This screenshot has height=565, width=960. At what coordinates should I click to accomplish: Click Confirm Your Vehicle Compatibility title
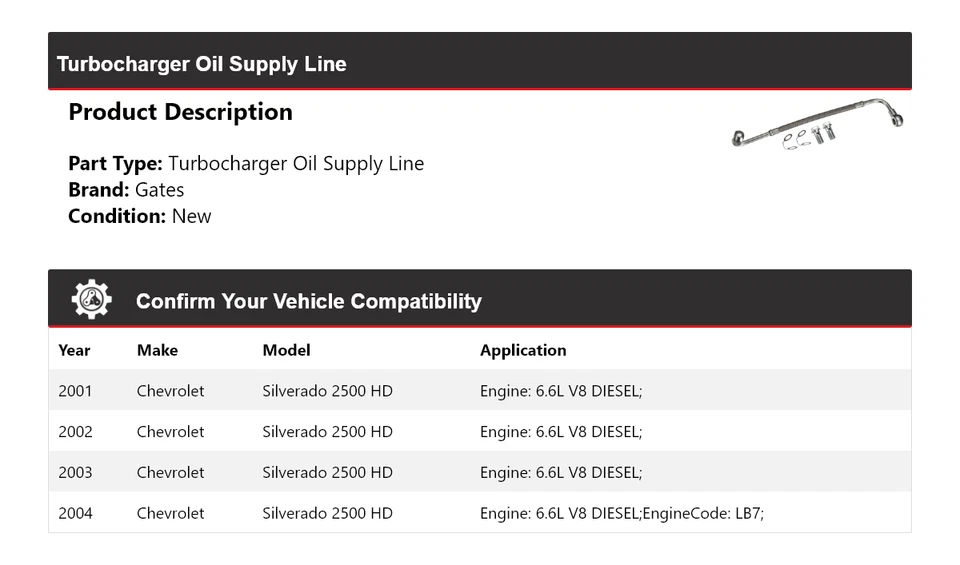308,301
